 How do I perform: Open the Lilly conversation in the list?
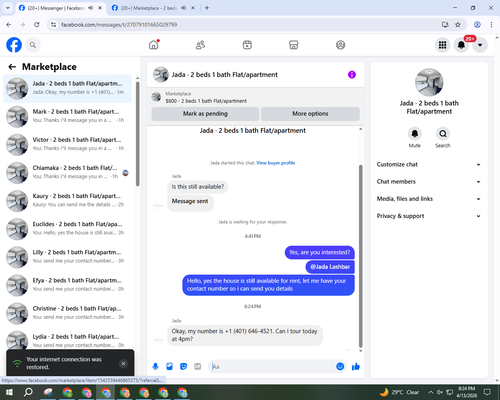pos(67,257)
